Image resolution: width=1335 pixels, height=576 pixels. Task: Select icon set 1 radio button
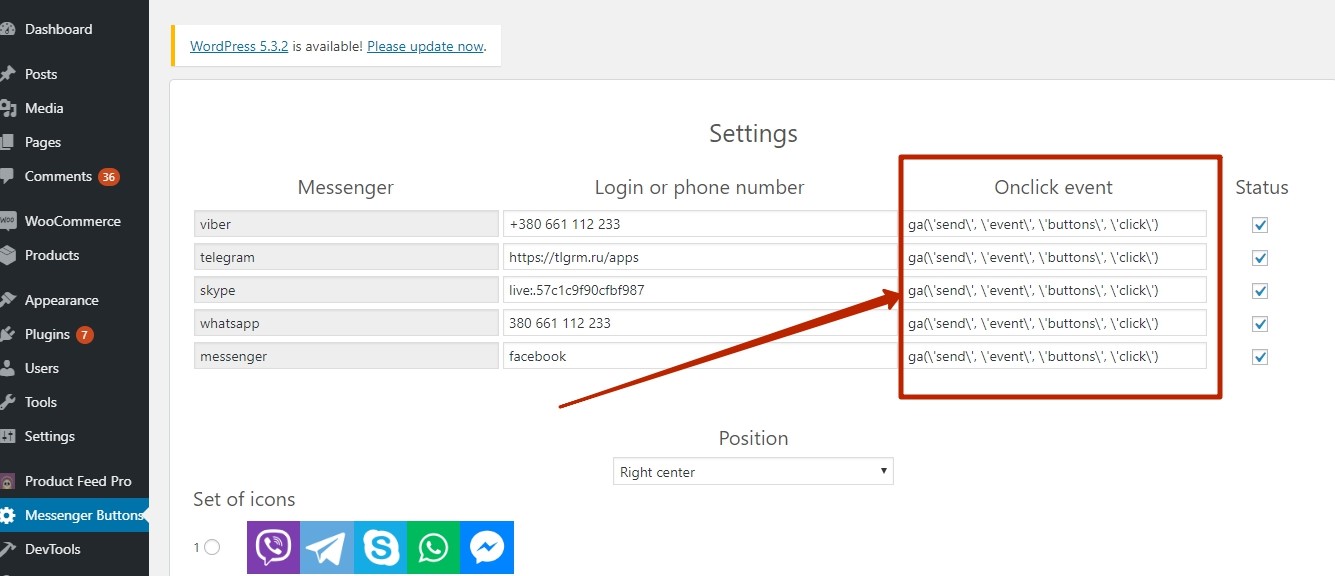[x=211, y=547]
